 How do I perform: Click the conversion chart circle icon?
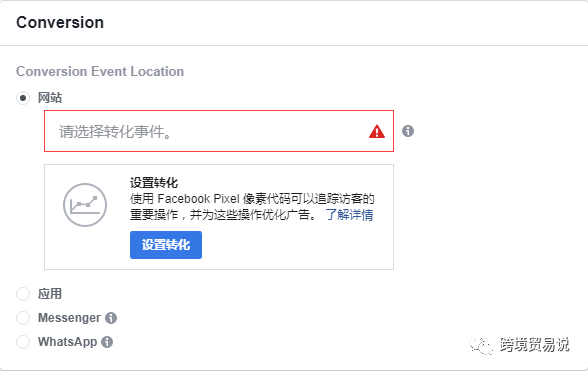(85, 205)
